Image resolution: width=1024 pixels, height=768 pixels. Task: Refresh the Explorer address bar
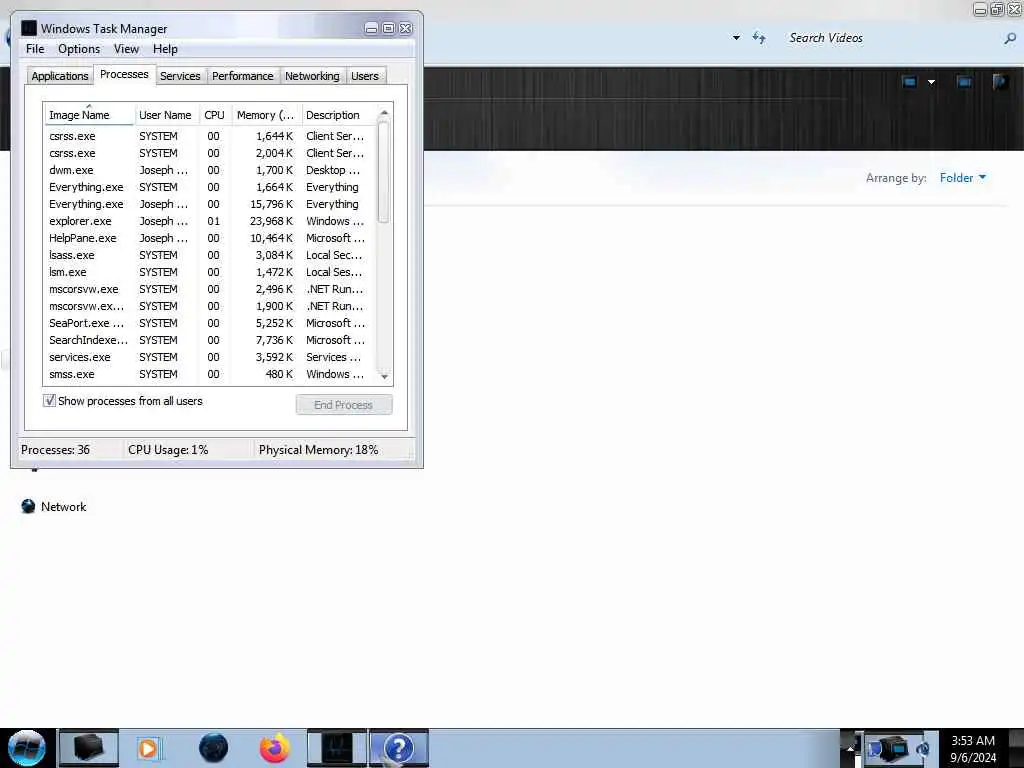759,38
